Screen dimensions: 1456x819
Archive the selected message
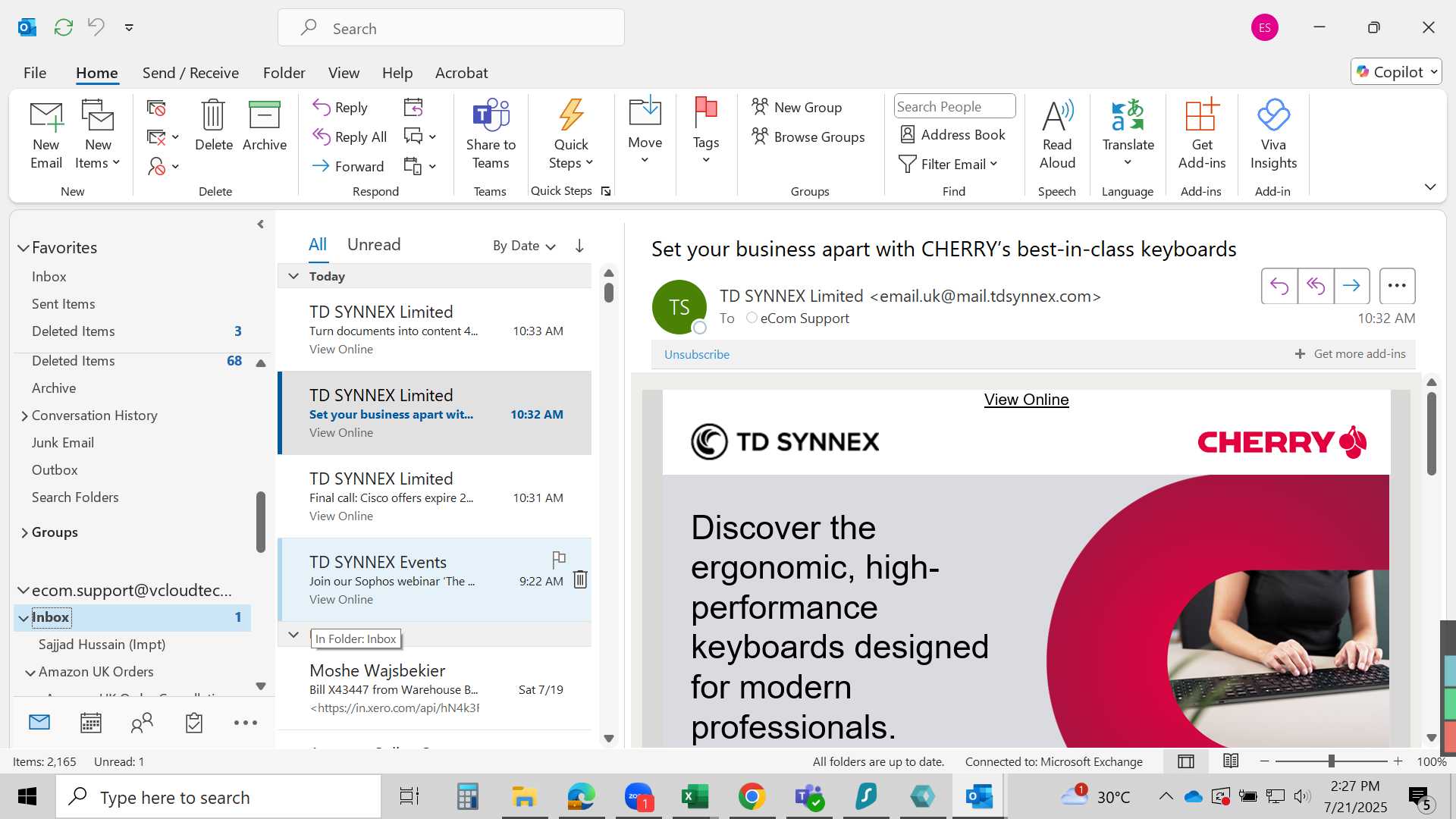coord(265,125)
